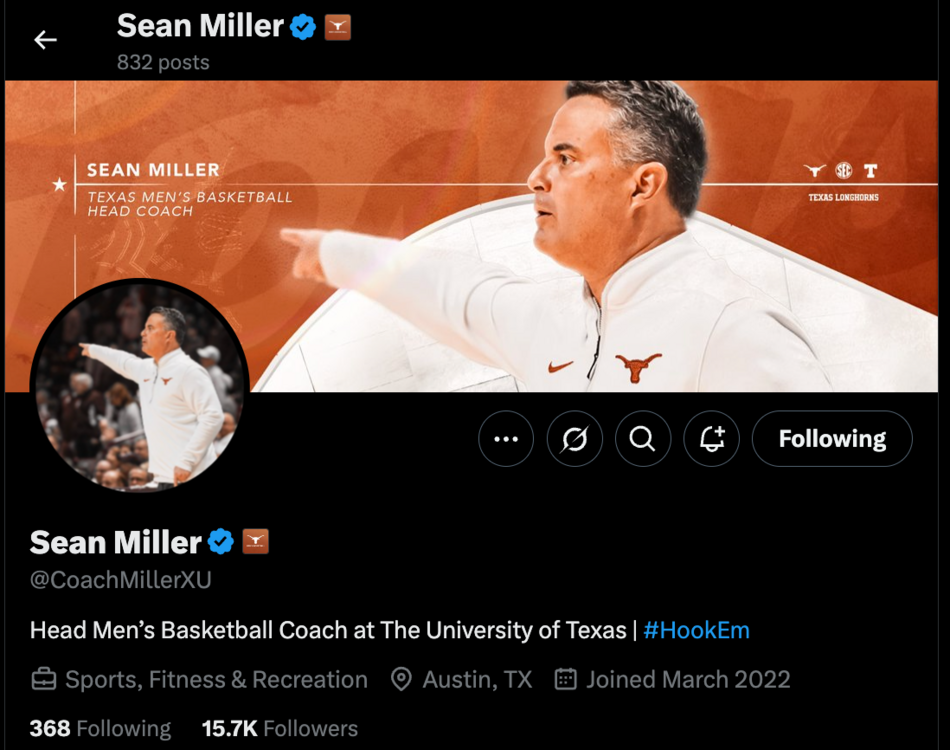Click the back arrow icon
The image size is (950, 750).
click(45, 40)
